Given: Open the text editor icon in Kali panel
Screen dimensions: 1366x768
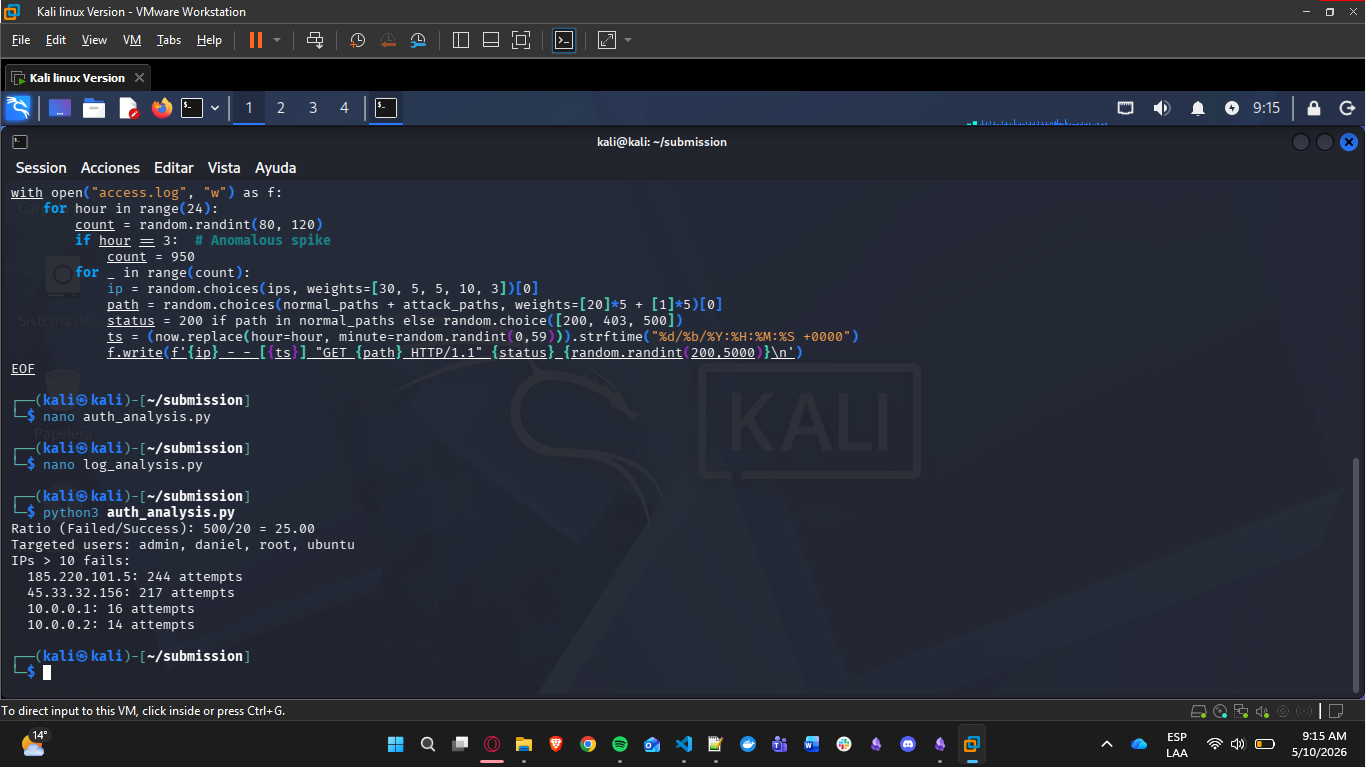Looking at the screenshot, I should pyautogui.click(x=128, y=108).
